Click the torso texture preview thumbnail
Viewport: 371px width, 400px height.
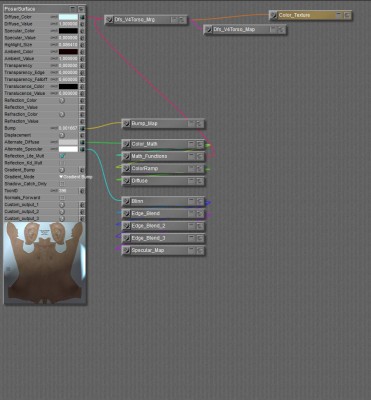click(x=45, y=263)
